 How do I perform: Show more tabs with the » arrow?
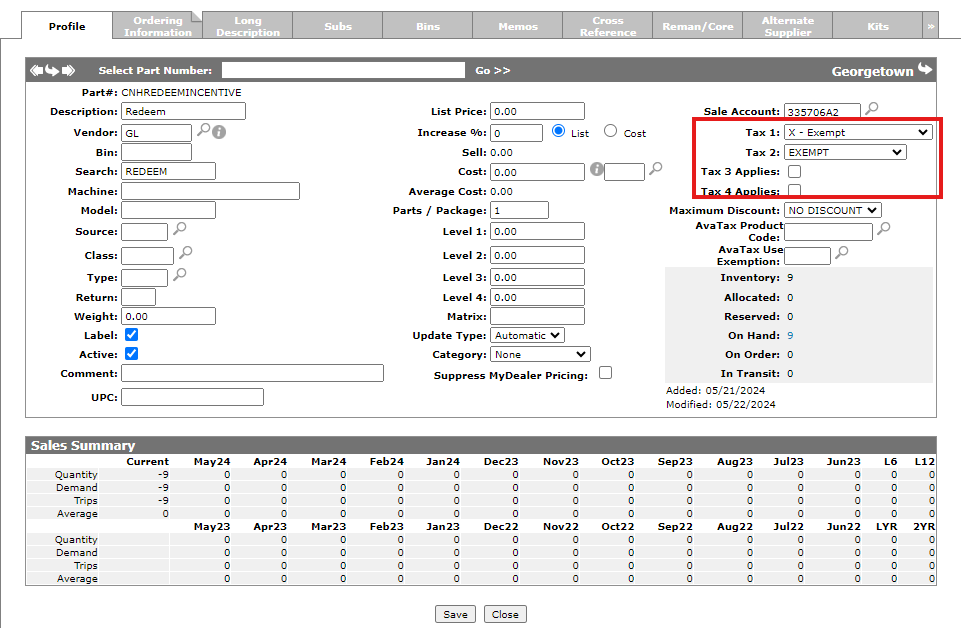pyautogui.click(x=930, y=26)
